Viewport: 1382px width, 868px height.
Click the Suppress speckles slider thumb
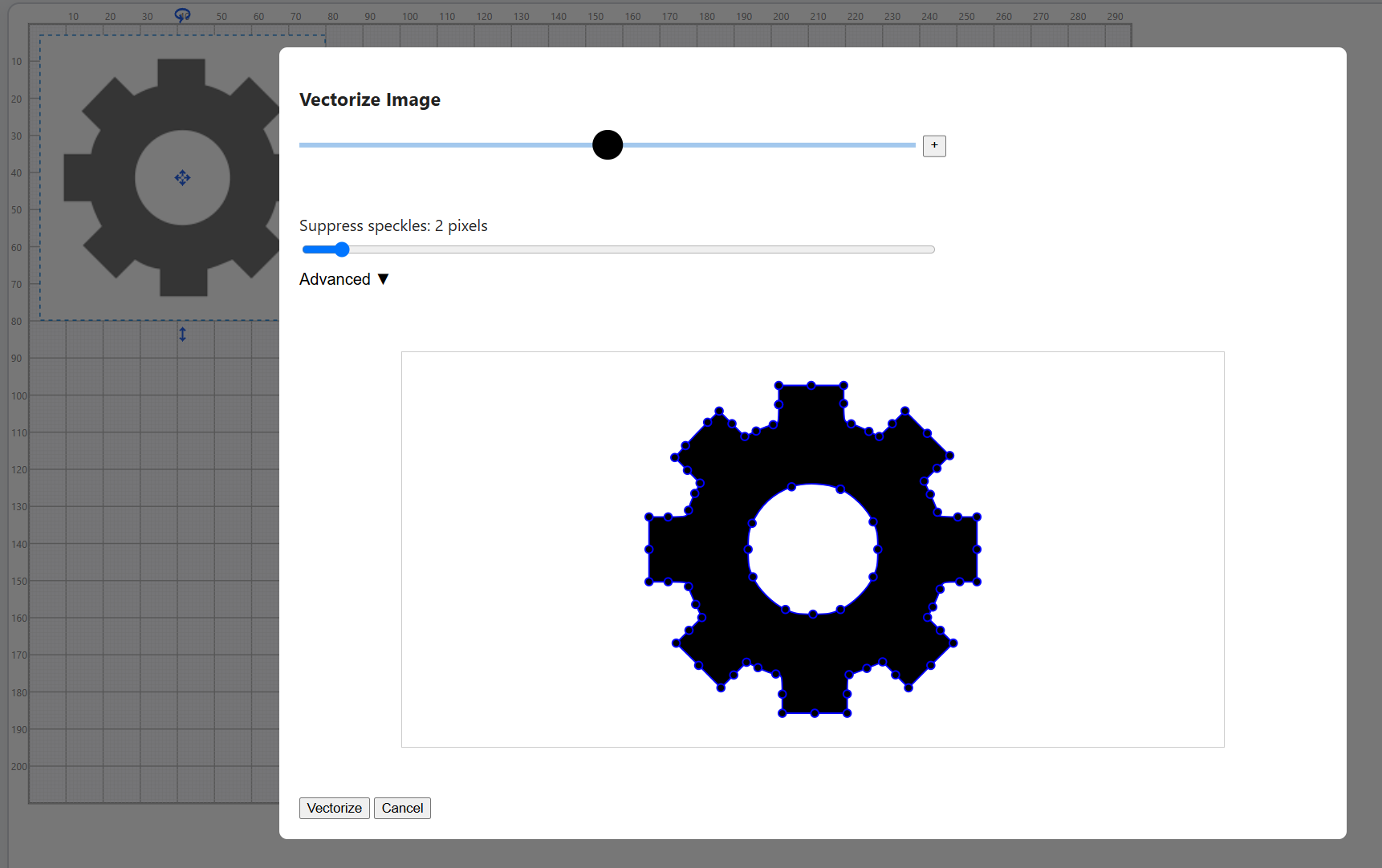[x=342, y=249]
